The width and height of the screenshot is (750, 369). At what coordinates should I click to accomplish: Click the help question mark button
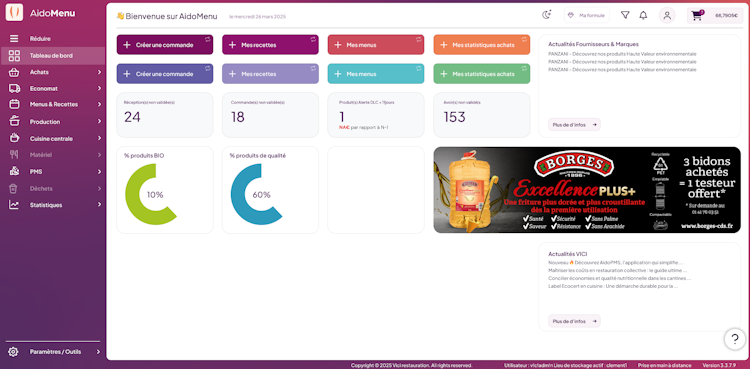(735, 339)
